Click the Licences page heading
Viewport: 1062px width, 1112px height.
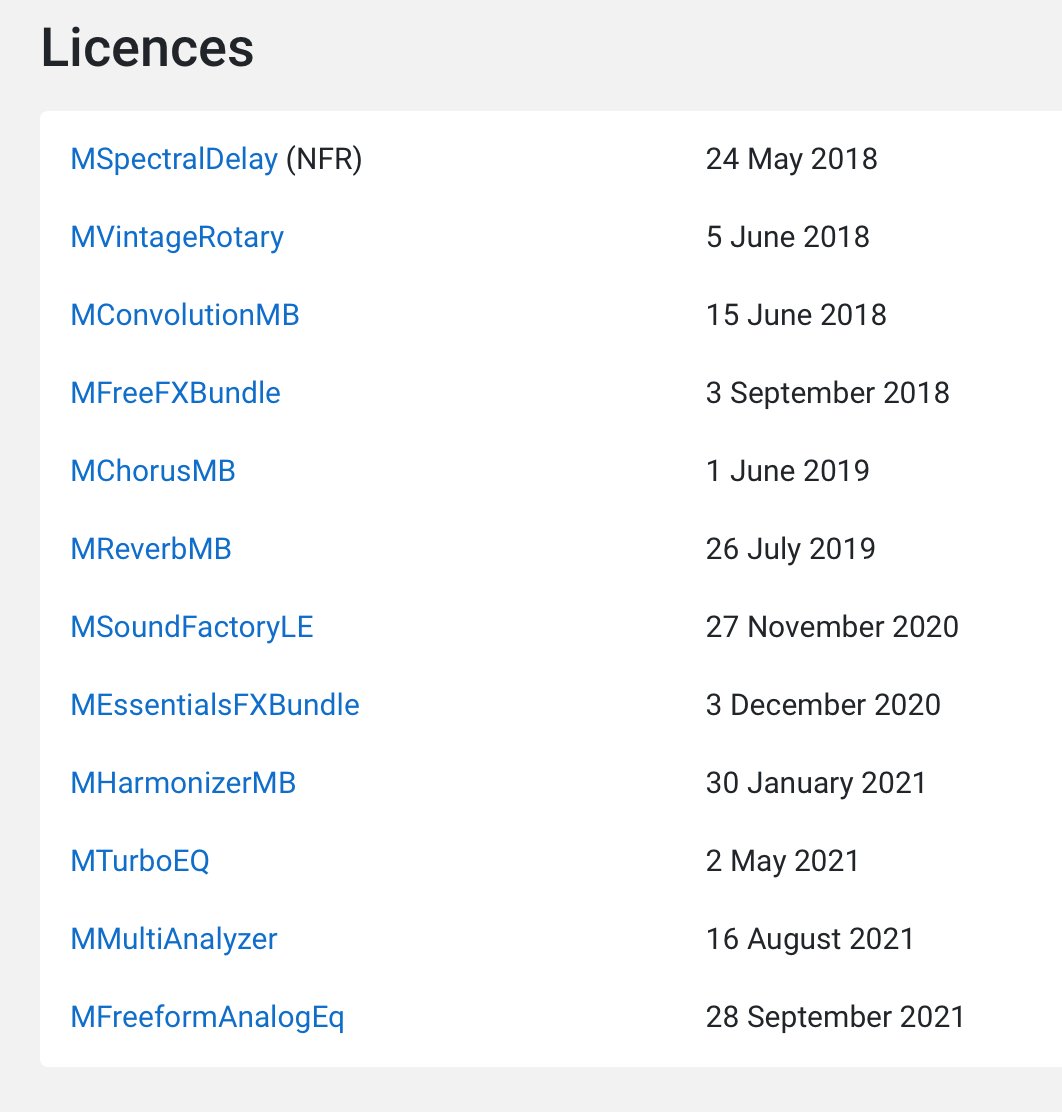point(148,48)
